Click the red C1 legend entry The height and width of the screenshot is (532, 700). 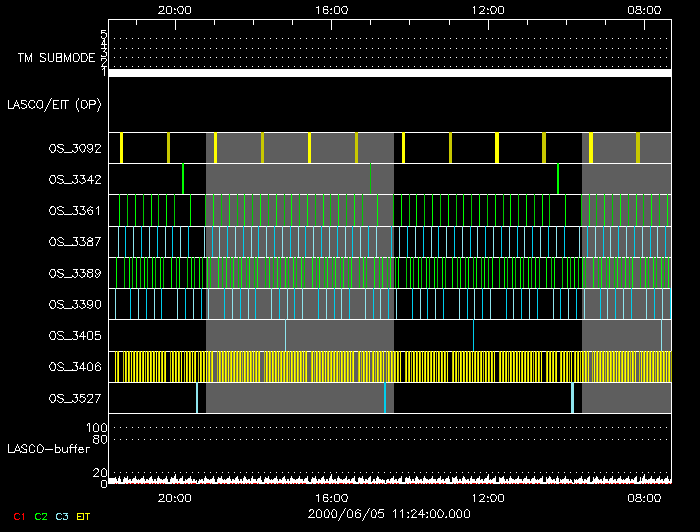17,515
